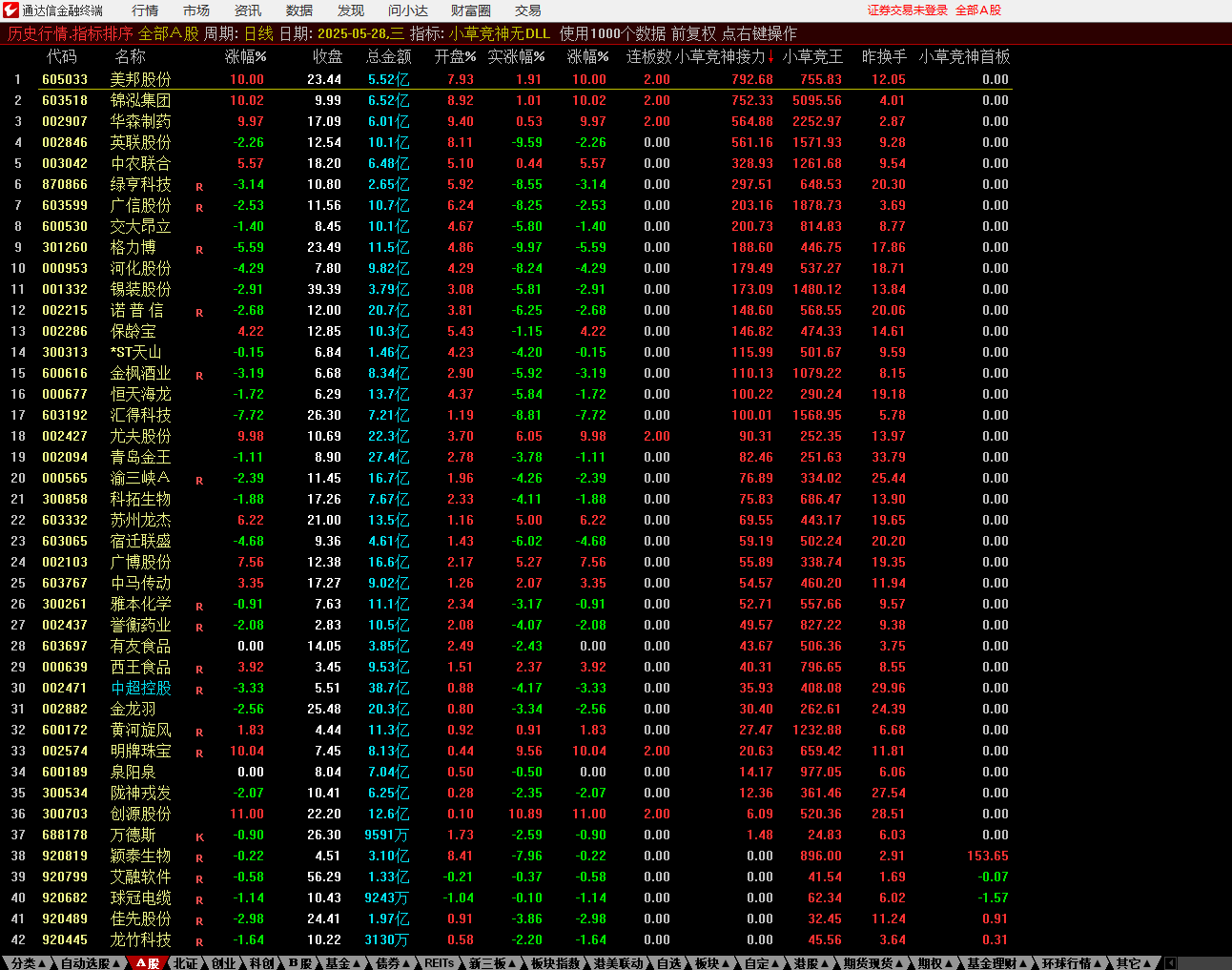This screenshot has width=1232, height=970.
Task: Click the K marker beside 万德斯
Action: pos(199,837)
